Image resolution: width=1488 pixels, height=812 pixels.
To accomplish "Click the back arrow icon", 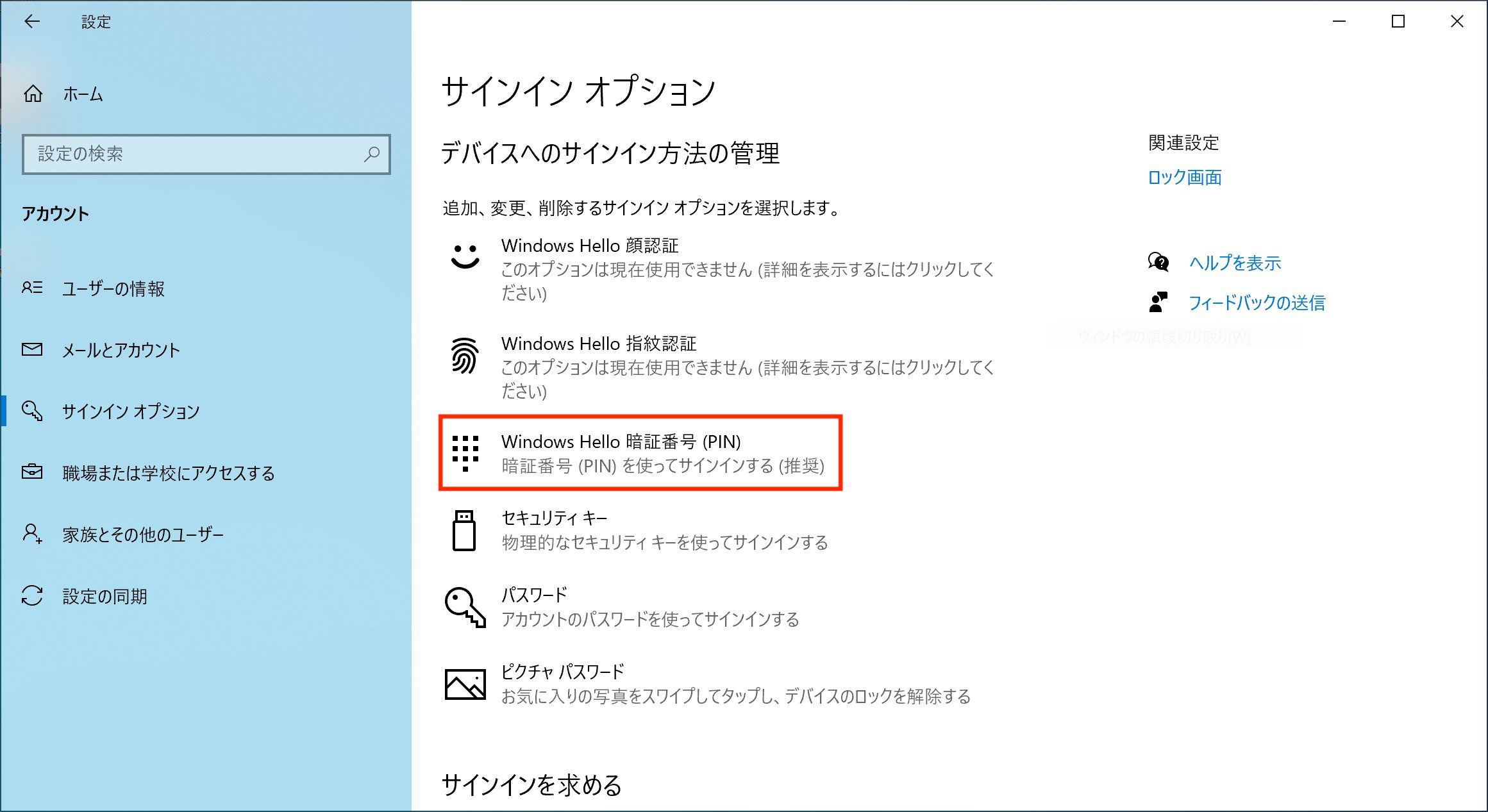I will 32,22.
